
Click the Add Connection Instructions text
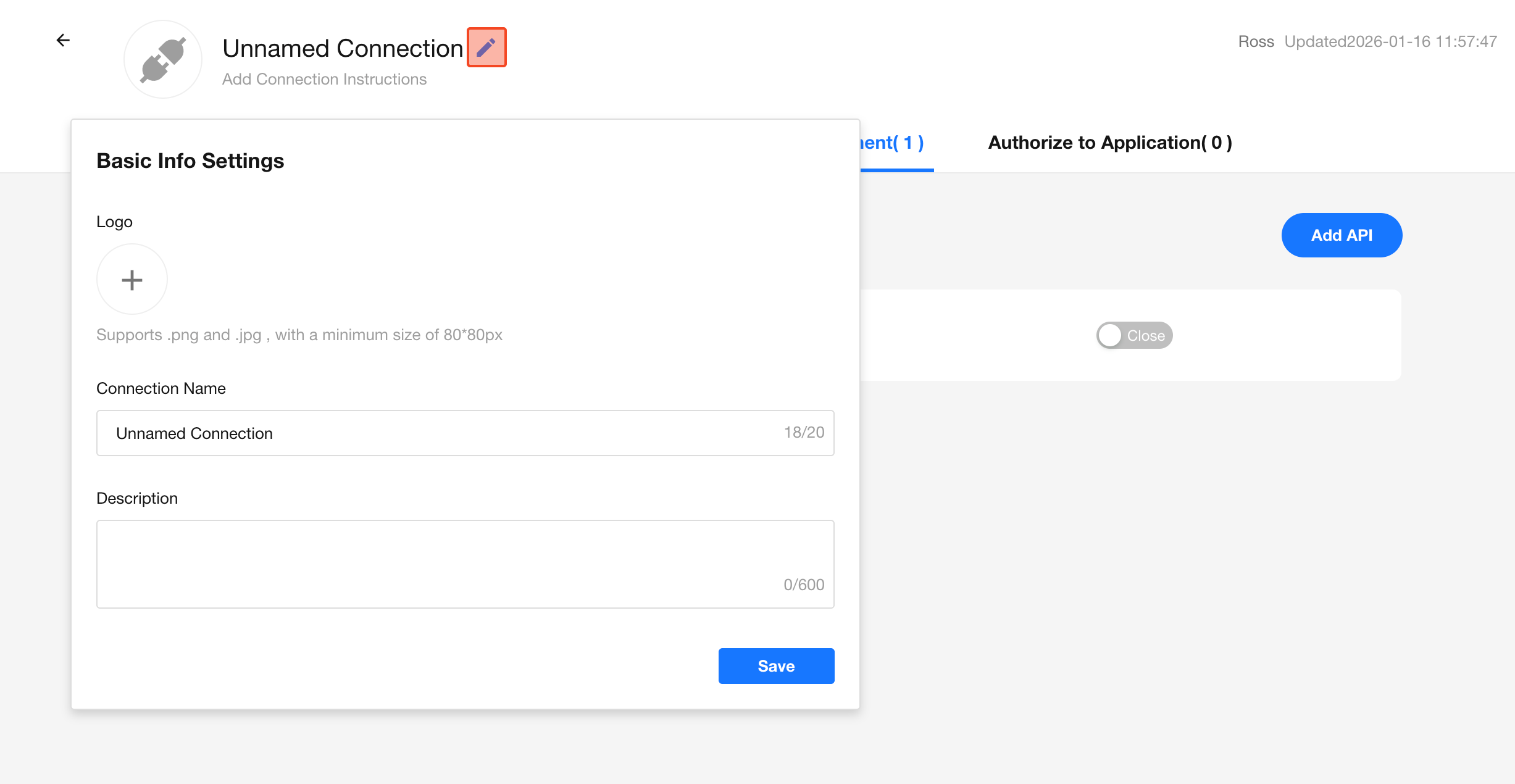pos(324,80)
